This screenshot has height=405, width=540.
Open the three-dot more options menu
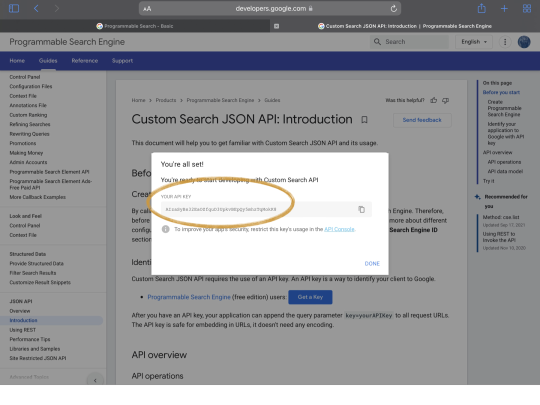505,42
